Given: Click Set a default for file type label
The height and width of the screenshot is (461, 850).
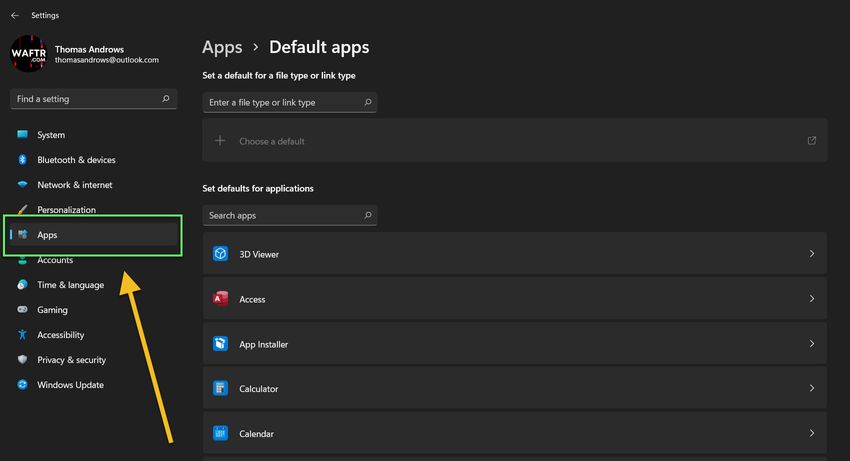Looking at the screenshot, I should pyautogui.click(x=279, y=75).
